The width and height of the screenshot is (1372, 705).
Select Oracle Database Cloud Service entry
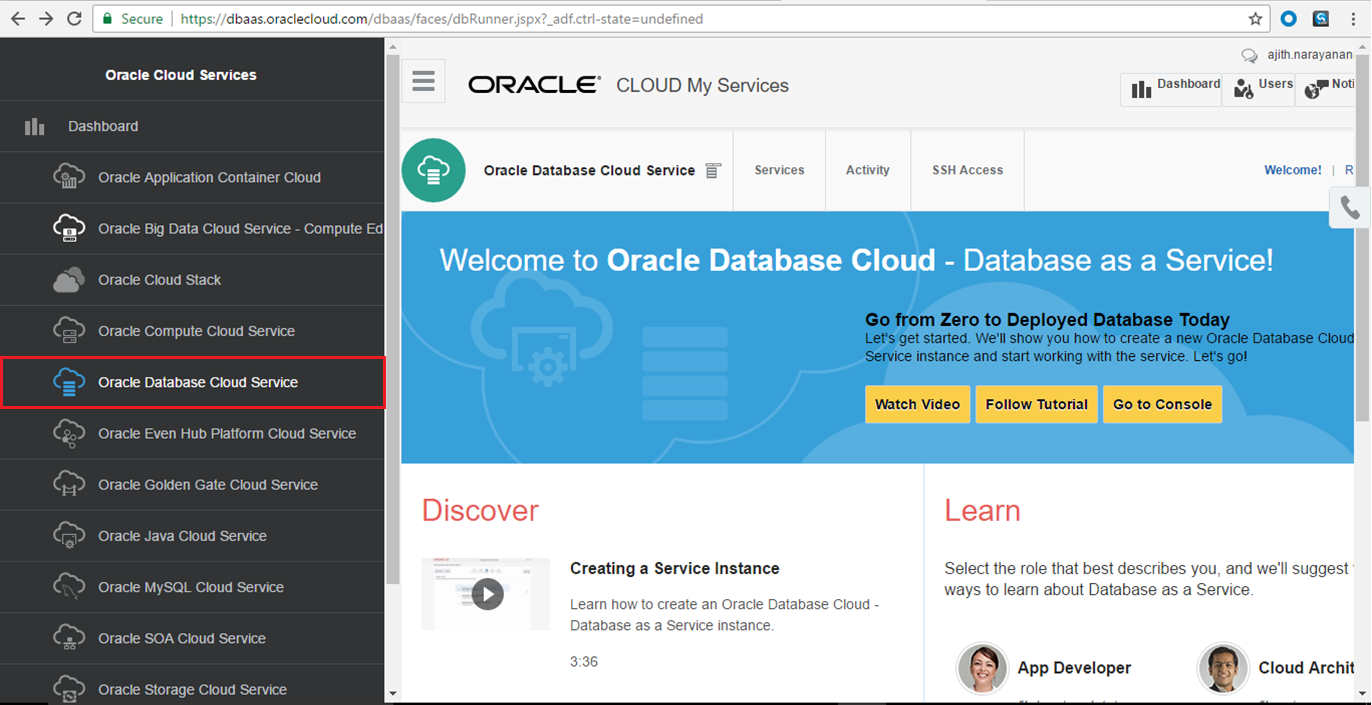(x=192, y=382)
